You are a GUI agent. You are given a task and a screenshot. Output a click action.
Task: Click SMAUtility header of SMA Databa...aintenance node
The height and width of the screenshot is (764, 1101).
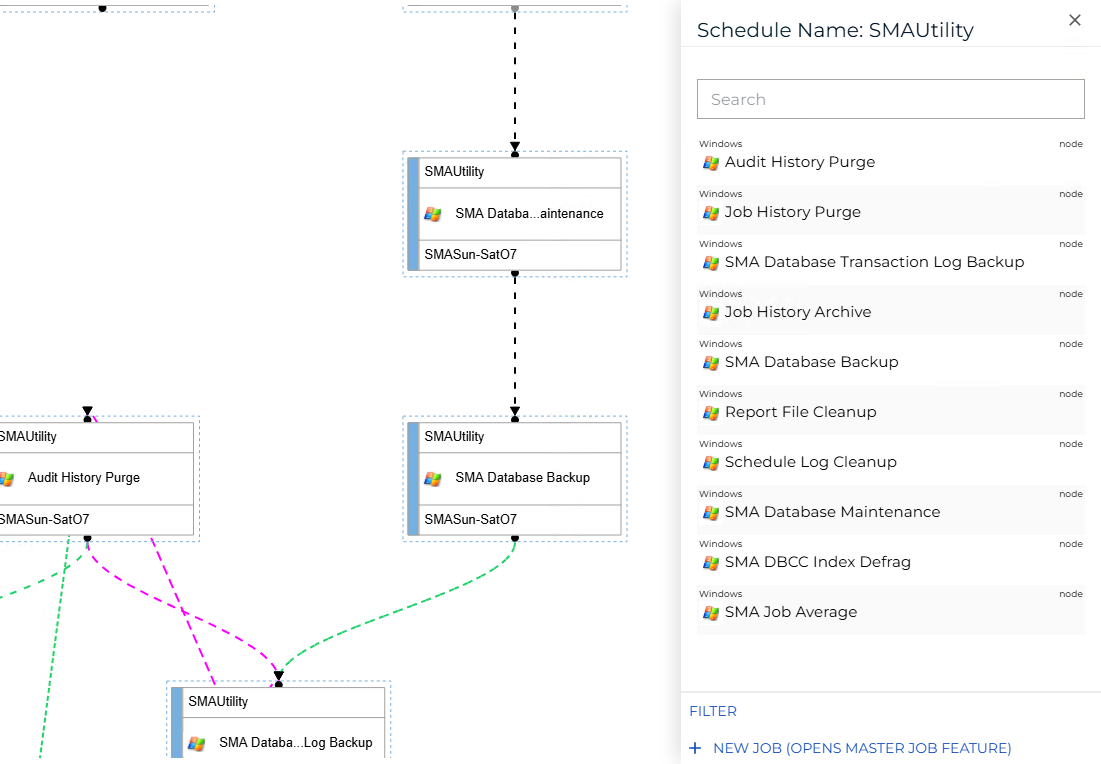click(x=454, y=171)
